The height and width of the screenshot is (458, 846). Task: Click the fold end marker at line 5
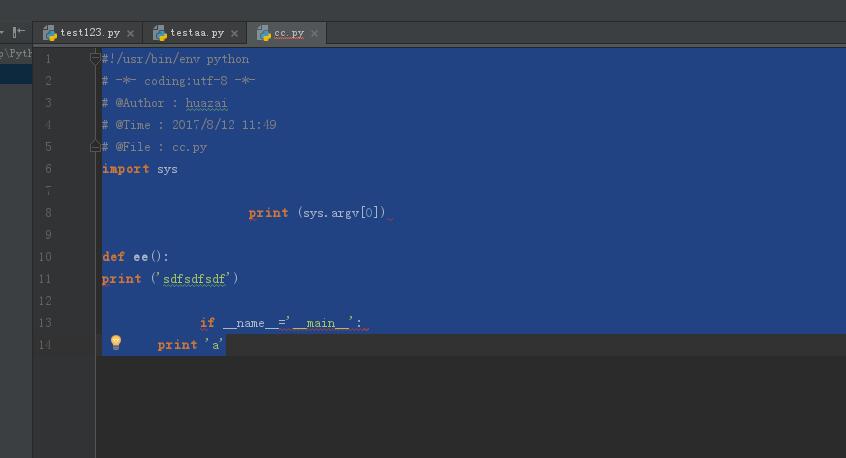(95, 146)
